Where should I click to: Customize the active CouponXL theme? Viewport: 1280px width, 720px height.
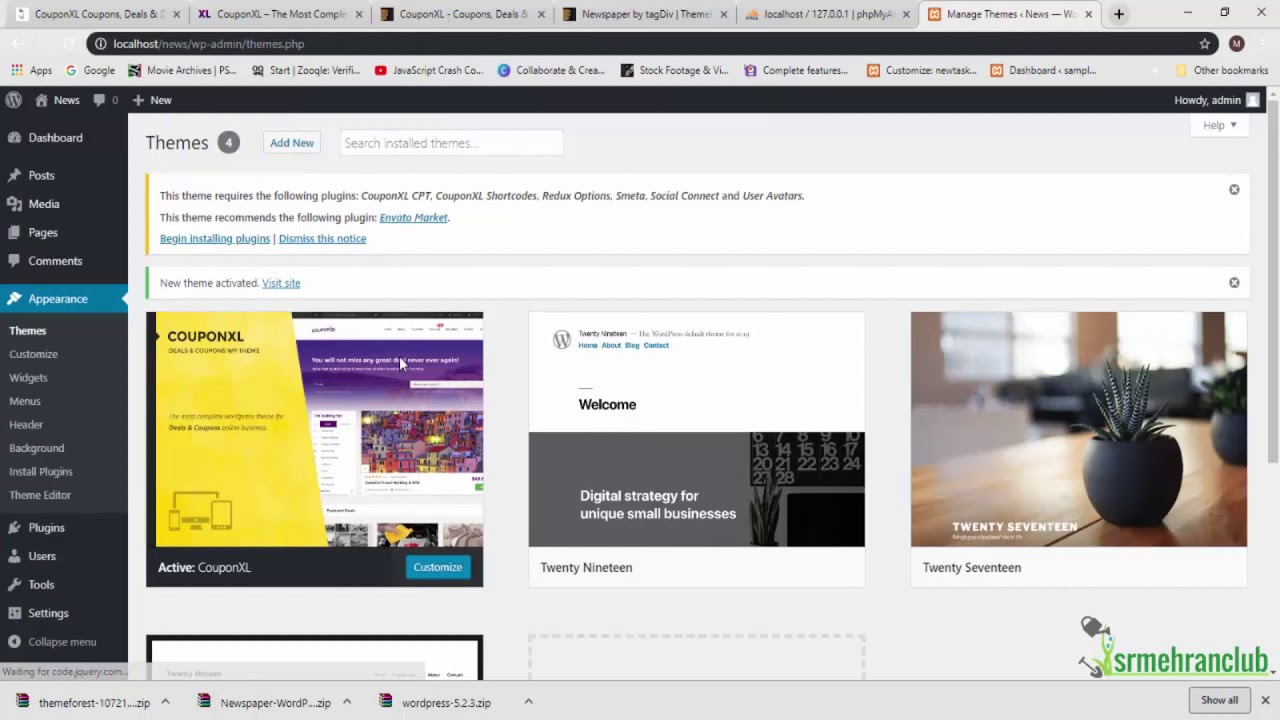click(437, 567)
